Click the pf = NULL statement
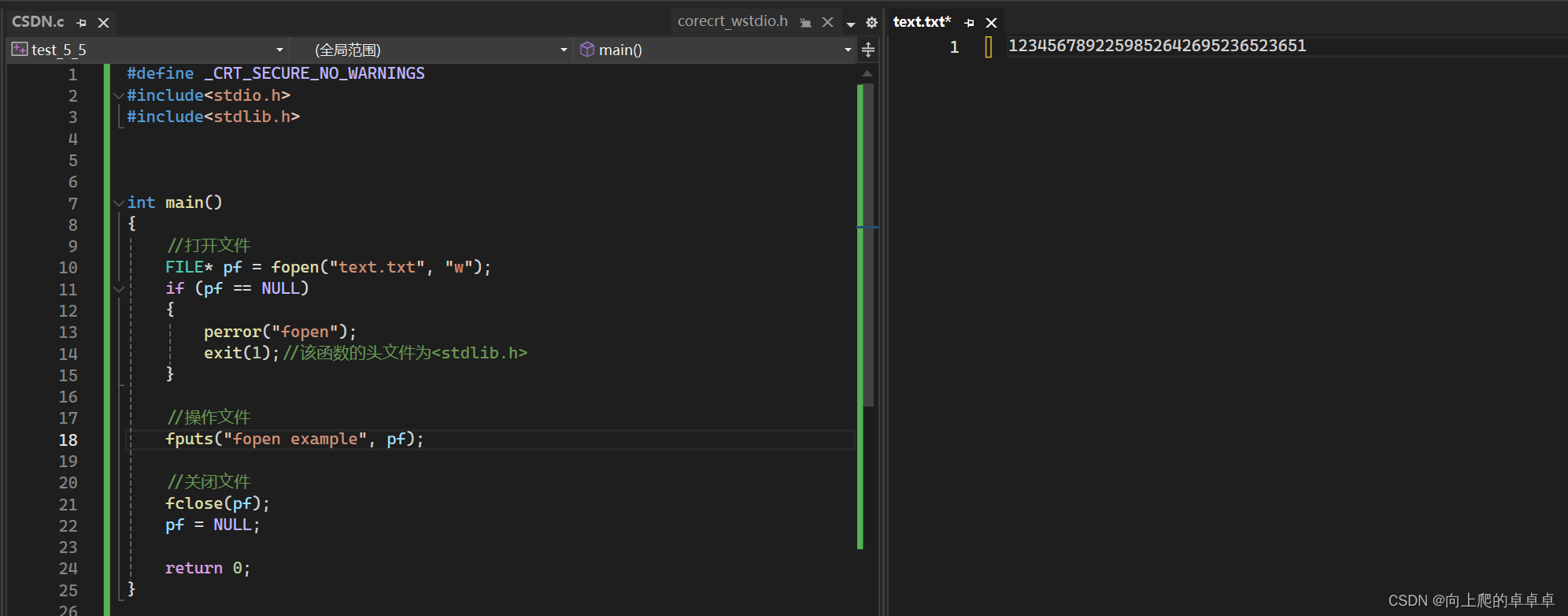Screen dimensions: 1568x616 tap(213, 525)
